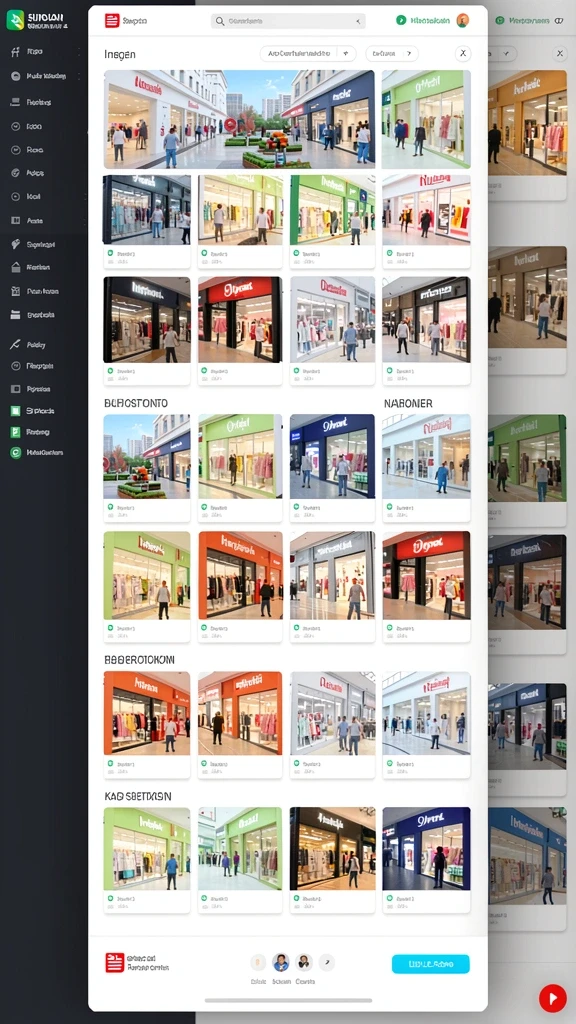Focus the search field in the dialog header
576x1024 pixels.
pyautogui.click(x=288, y=21)
